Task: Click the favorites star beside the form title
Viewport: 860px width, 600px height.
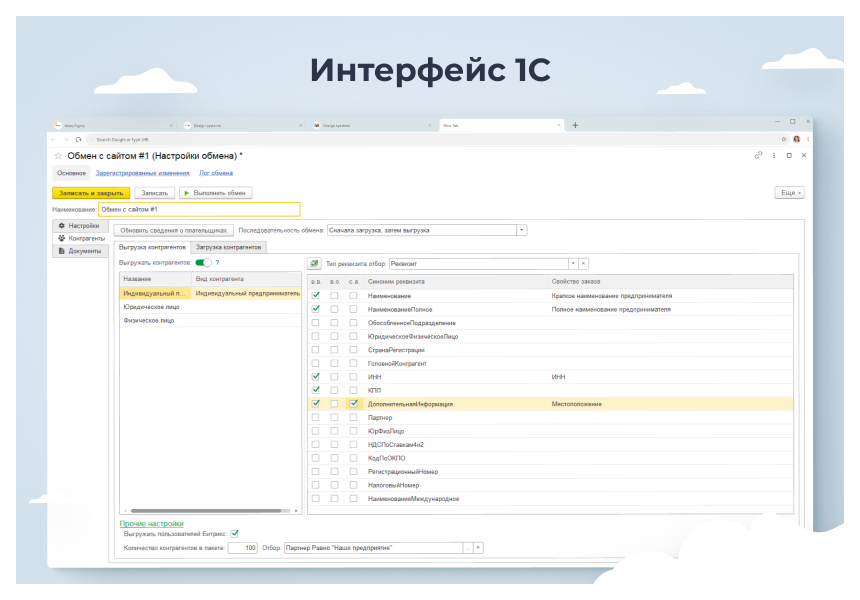Action: coord(58,156)
